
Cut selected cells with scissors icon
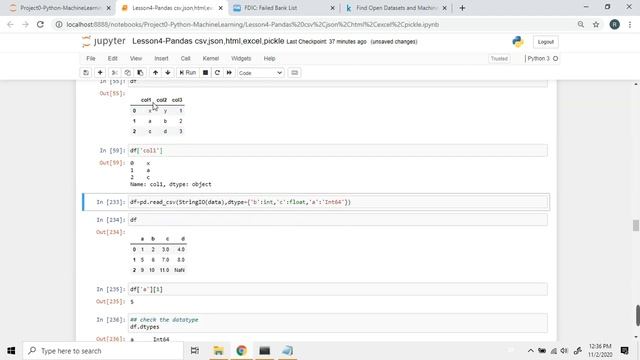pyautogui.click(x=115, y=73)
